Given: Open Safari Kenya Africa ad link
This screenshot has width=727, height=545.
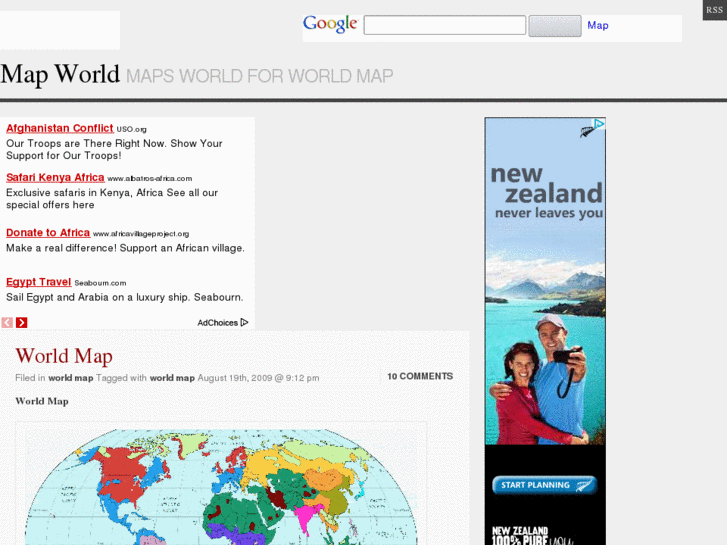Looking at the screenshot, I should click(55, 177).
